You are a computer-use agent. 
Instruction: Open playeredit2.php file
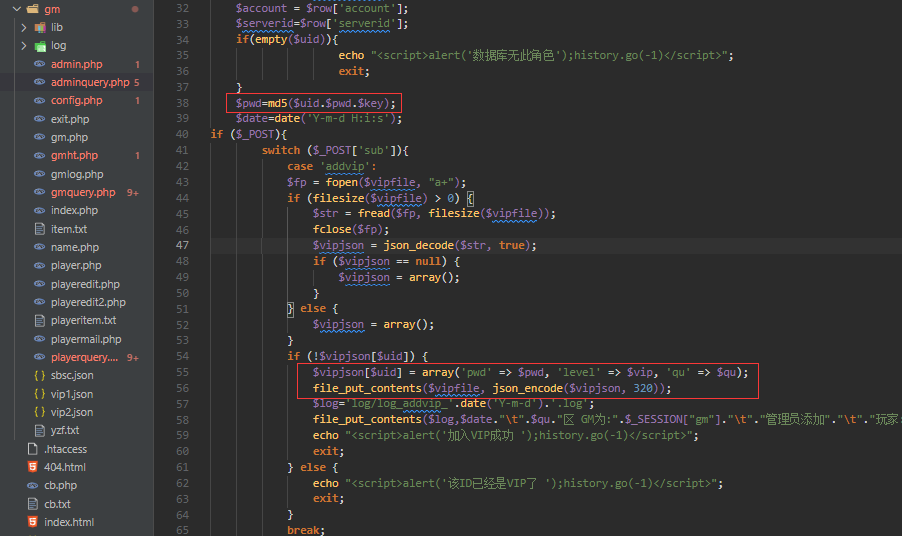(88, 302)
